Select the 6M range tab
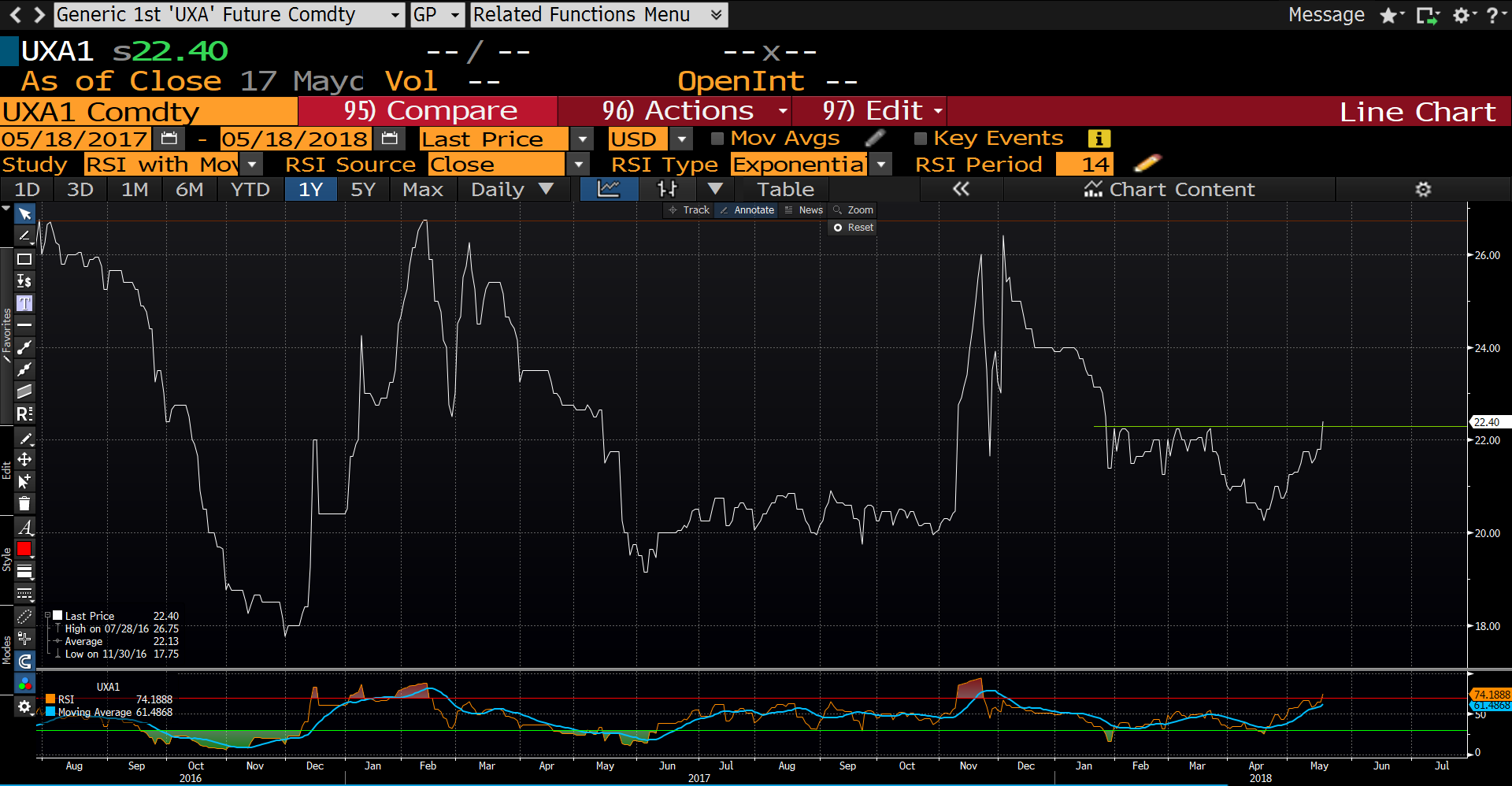The image size is (1512, 786). 189,189
